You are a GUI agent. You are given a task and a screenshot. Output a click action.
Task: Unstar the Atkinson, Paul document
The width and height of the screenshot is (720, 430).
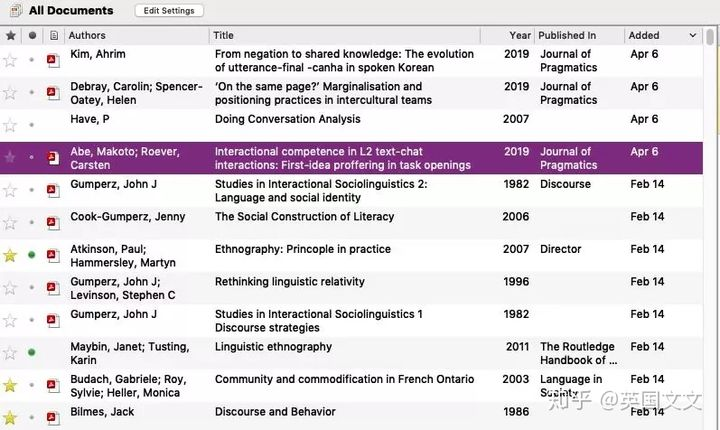coord(10,255)
